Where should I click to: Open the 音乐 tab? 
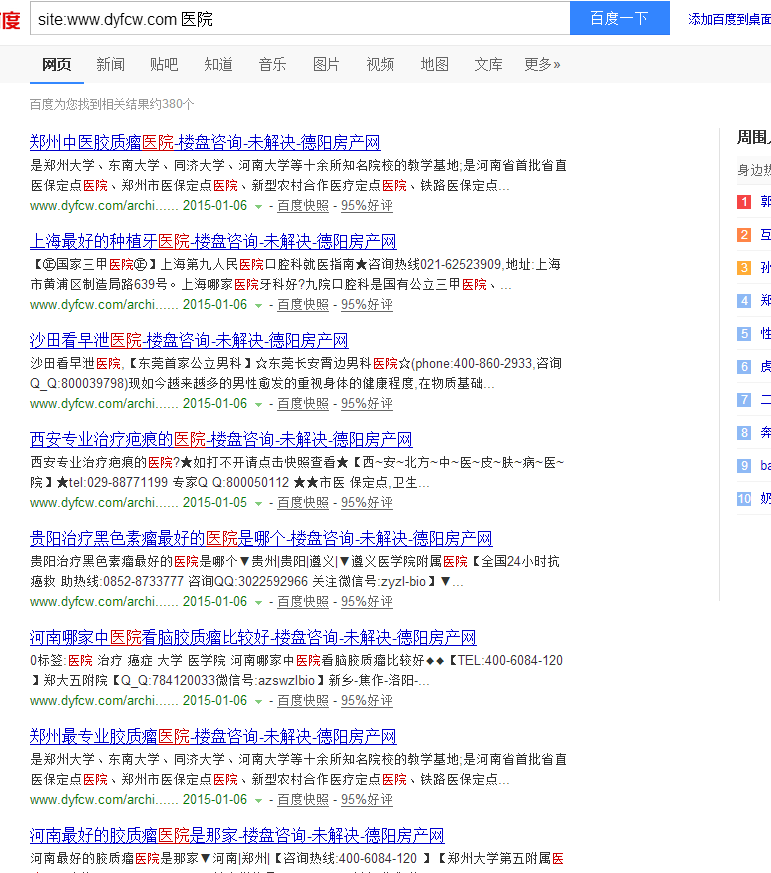[272, 65]
